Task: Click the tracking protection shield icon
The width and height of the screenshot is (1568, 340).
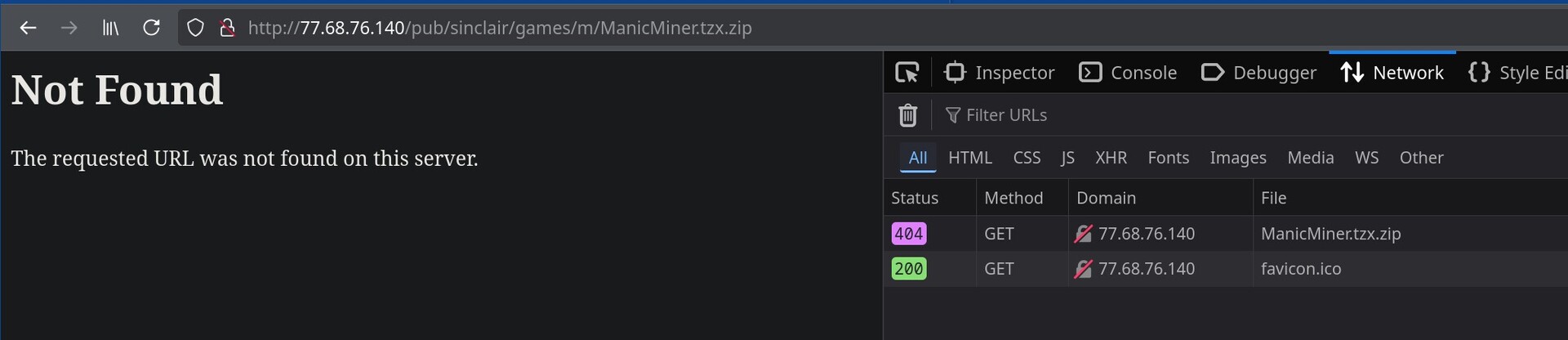Action: pos(195,28)
